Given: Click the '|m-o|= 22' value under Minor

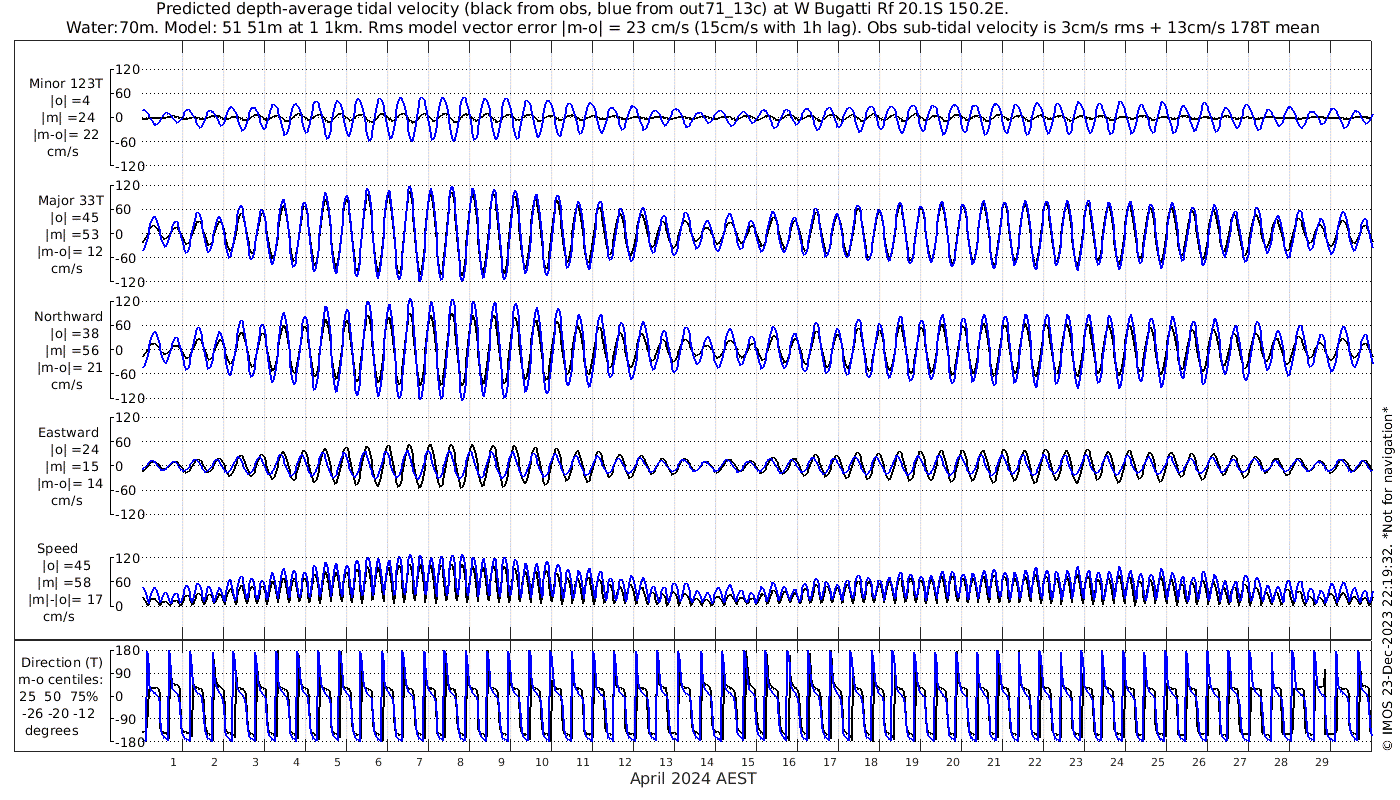Looking at the screenshot, I should tap(68, 135).
